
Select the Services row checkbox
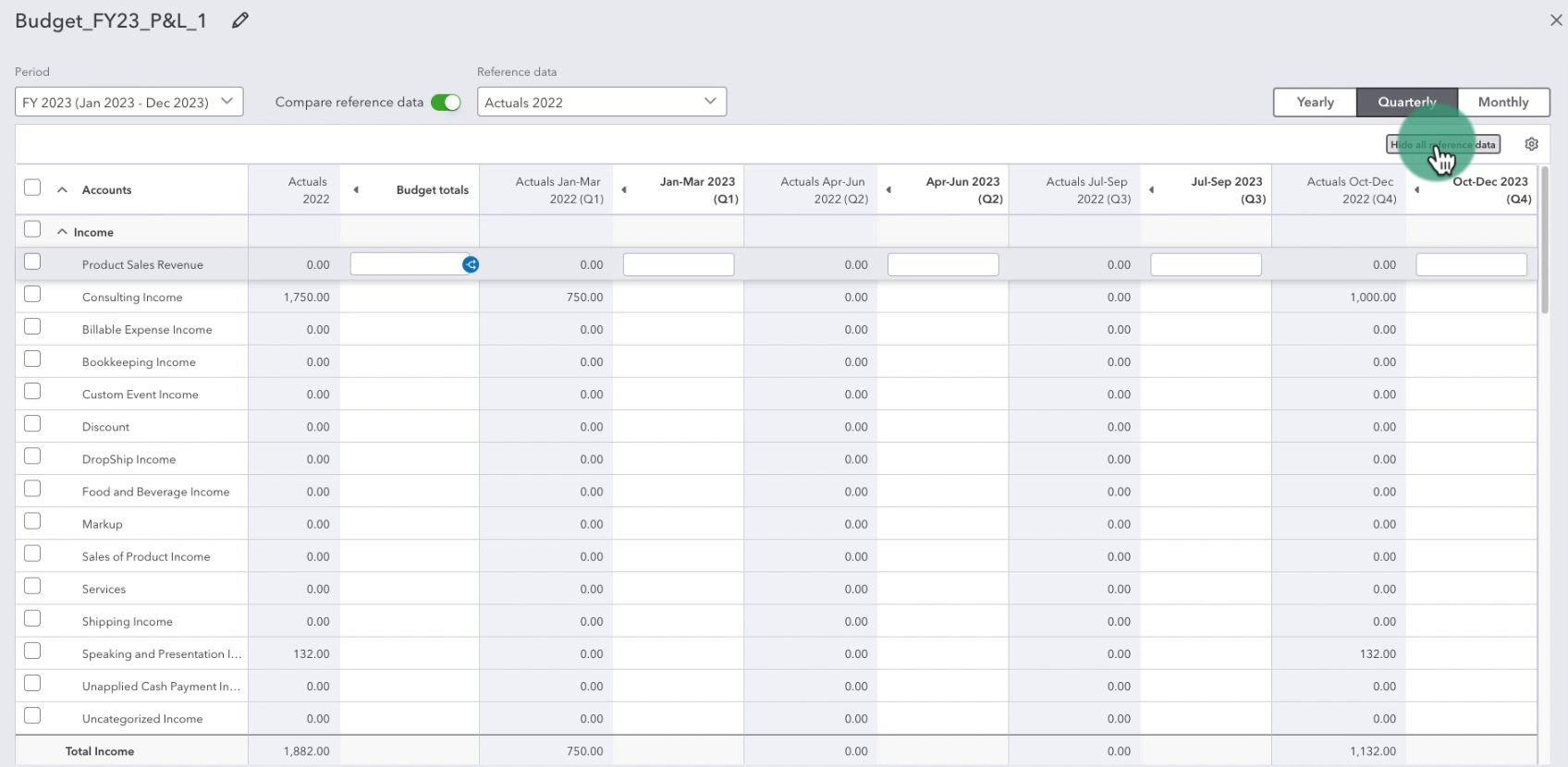(x=32, y=587)
